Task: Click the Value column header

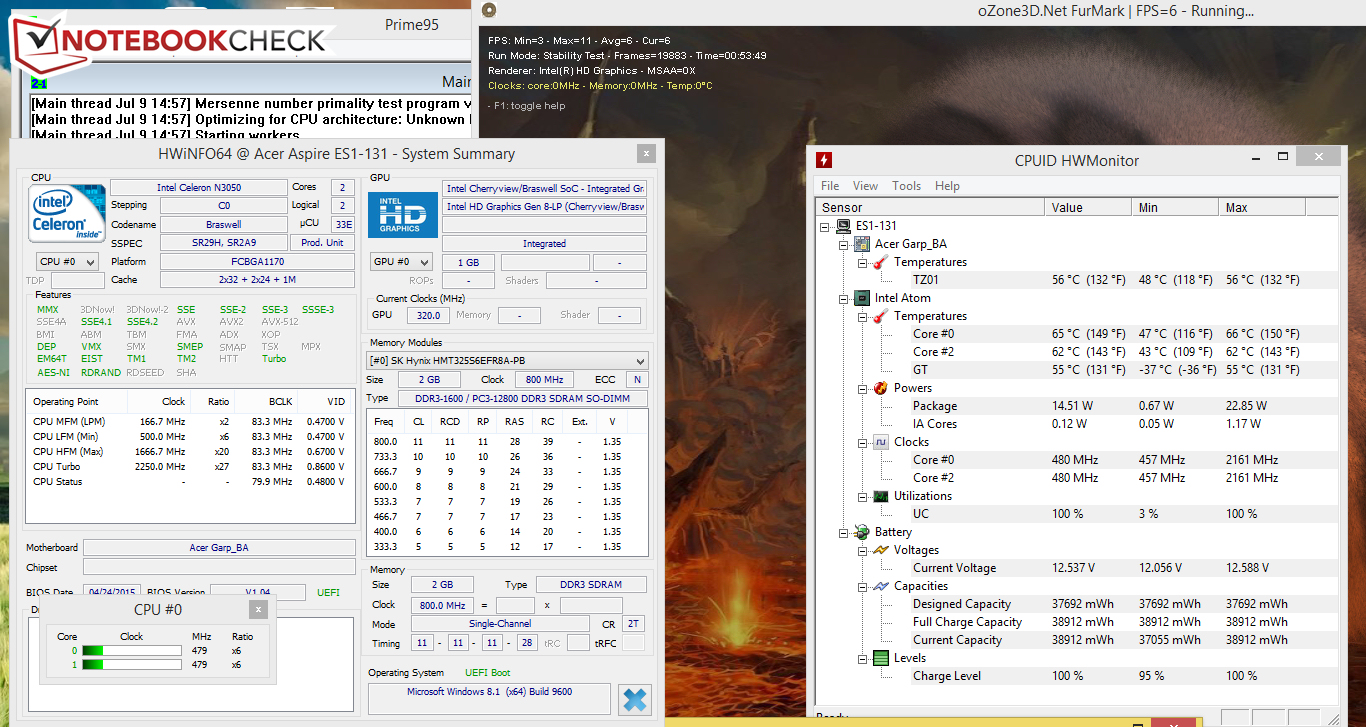Action: tap(1089, 207)
